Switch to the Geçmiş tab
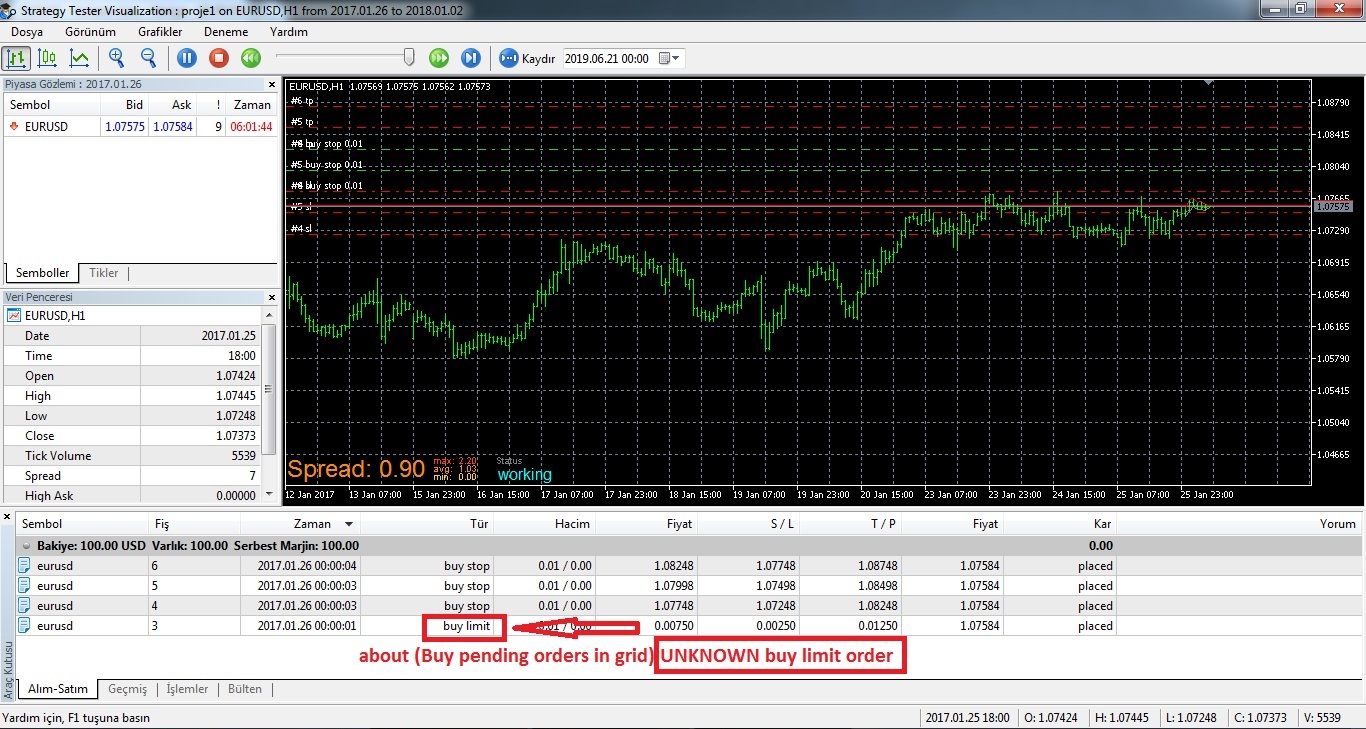The width and height of the screenshot is (1366, 729). (127, 689)
